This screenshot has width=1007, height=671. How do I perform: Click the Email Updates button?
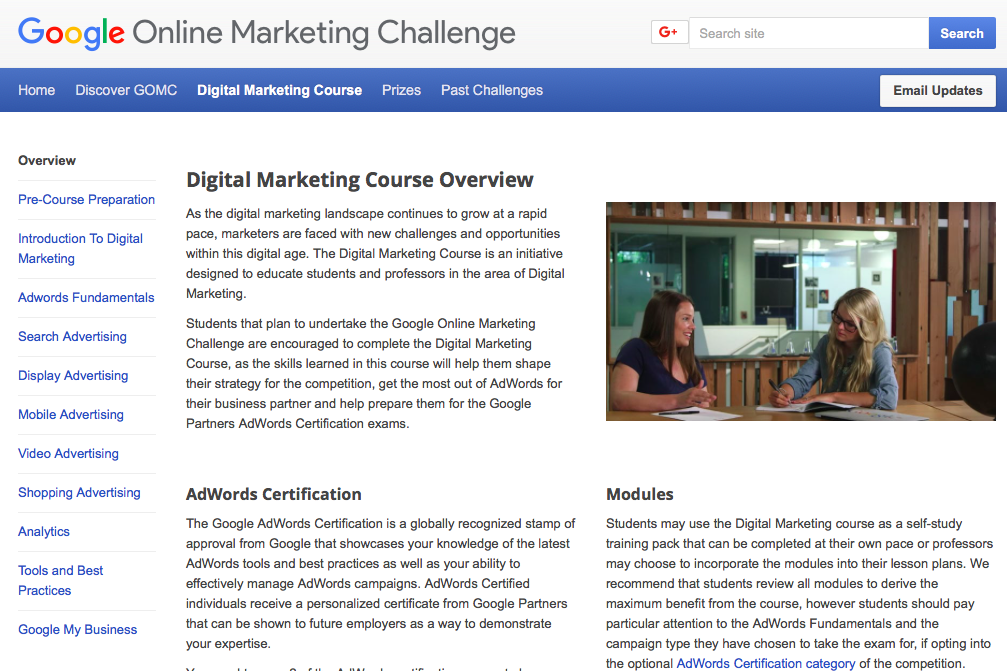pos(938,91)
